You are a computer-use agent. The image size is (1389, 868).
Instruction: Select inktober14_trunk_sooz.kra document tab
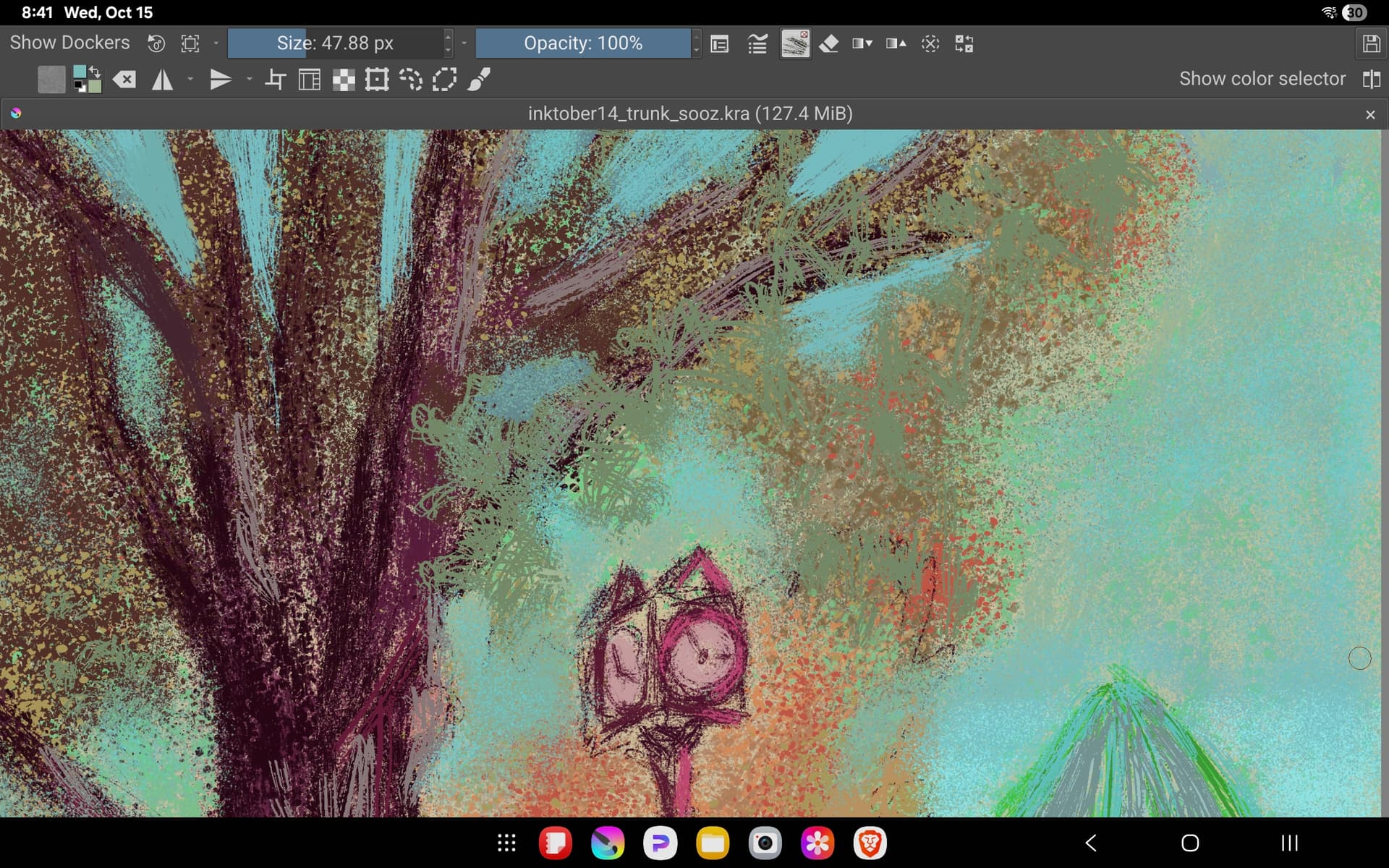point(689,114)
